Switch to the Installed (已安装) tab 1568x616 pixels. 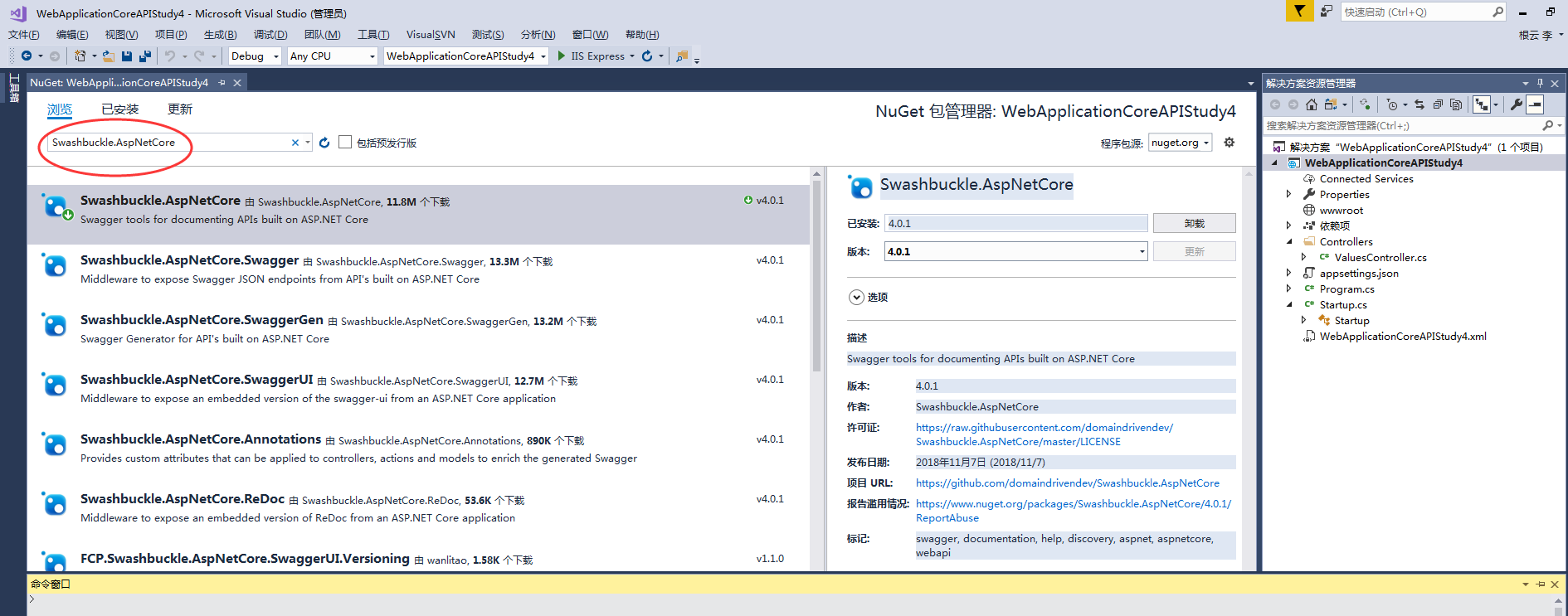(x=120, y=109)
